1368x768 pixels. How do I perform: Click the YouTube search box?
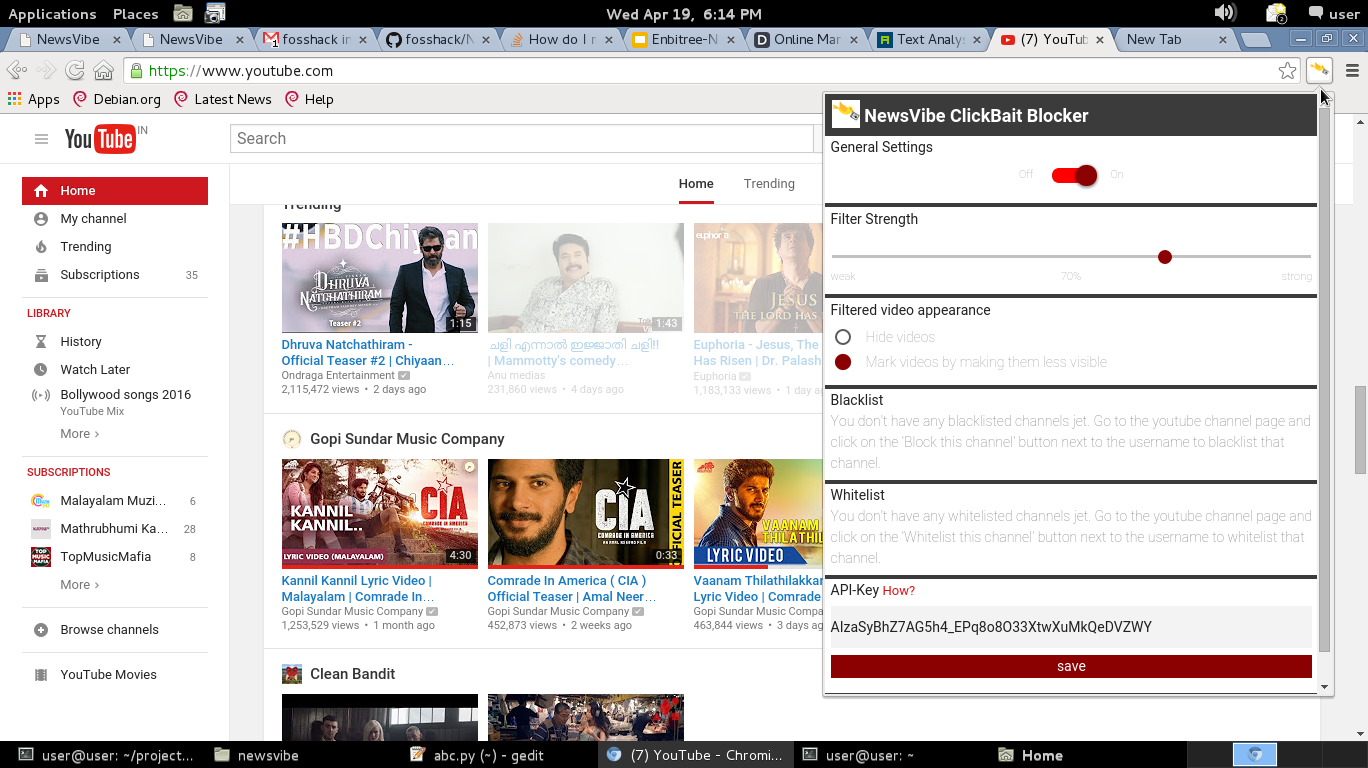click(x=522, y=139)
